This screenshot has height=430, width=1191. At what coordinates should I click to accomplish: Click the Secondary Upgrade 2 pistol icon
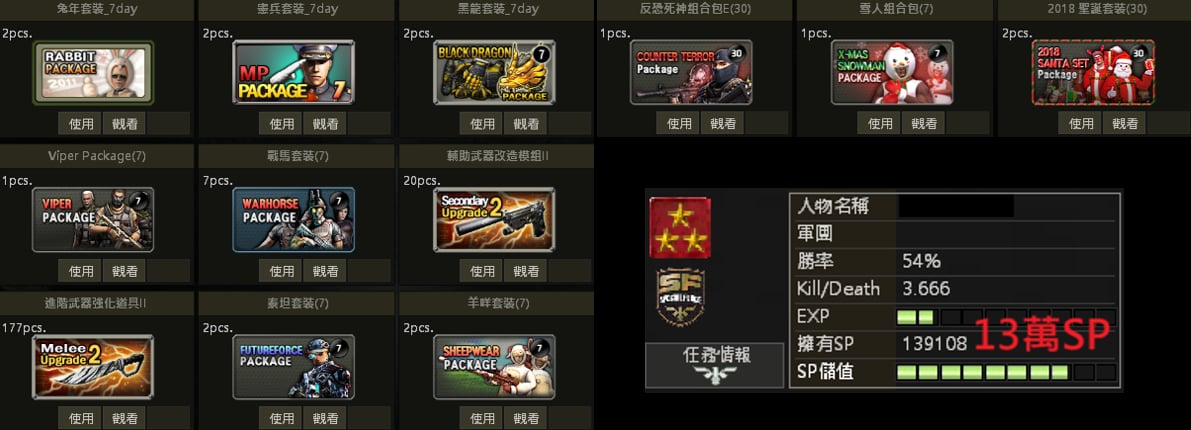pos(494,220)
